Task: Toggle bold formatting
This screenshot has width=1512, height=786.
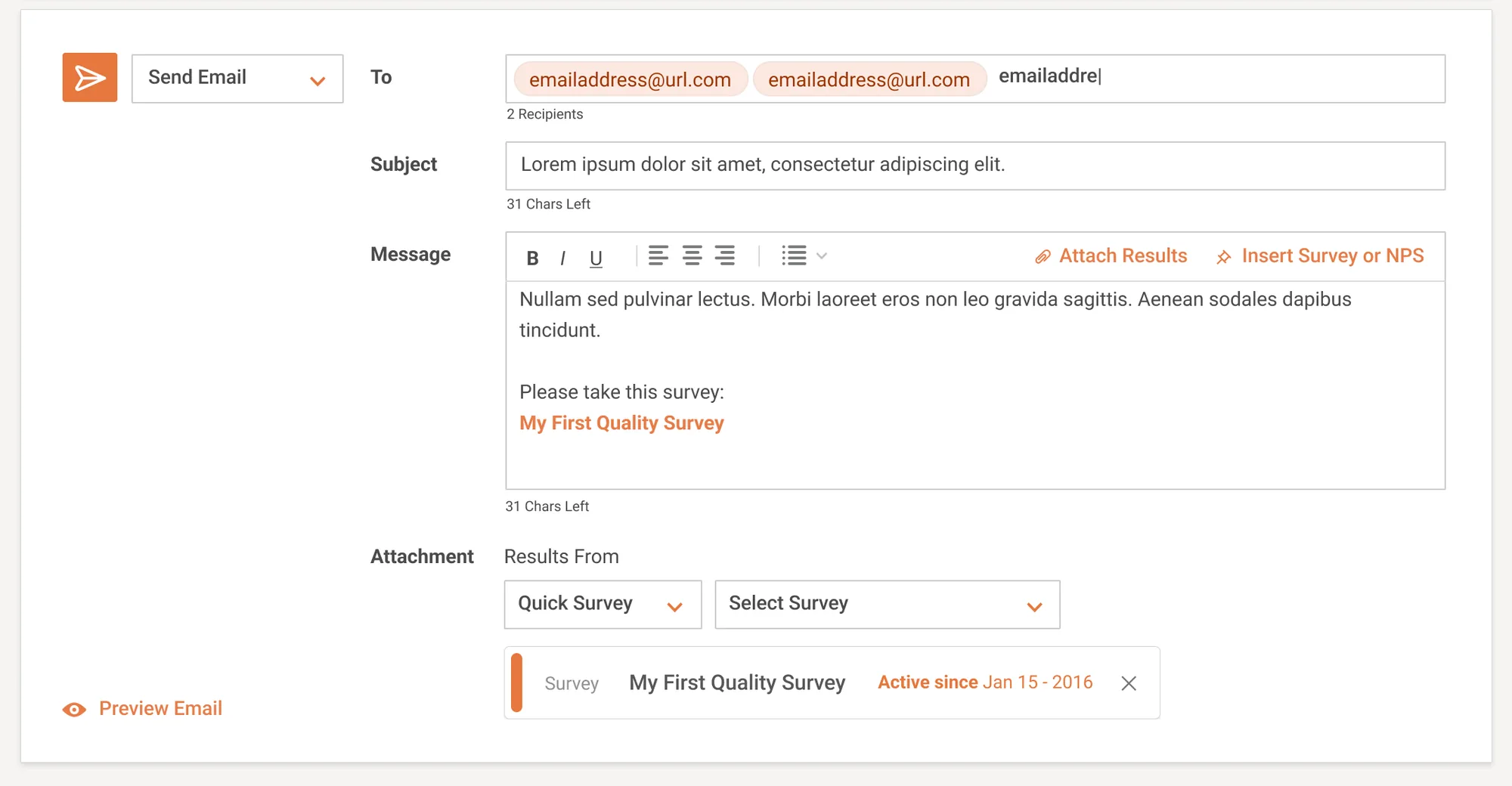Action: pos(532,258)
